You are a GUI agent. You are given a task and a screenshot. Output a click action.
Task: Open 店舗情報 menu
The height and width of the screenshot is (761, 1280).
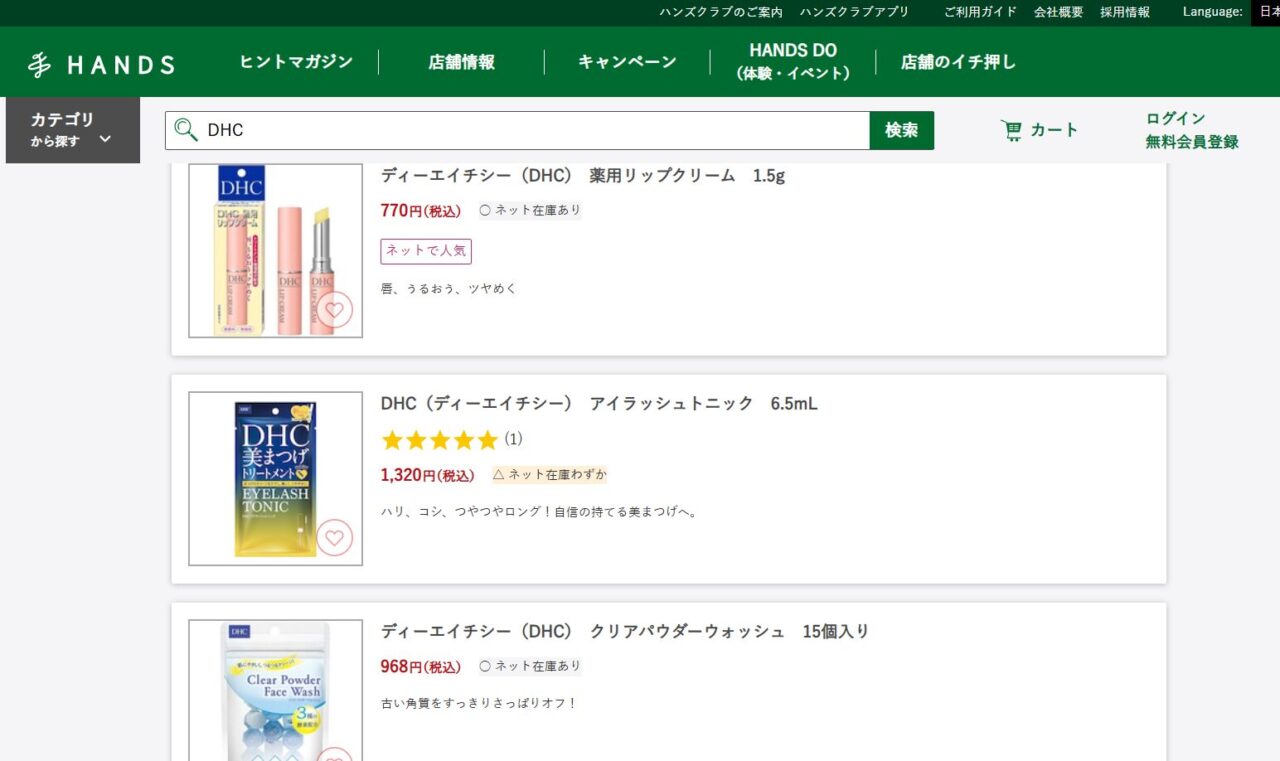(x=461, y=62)
